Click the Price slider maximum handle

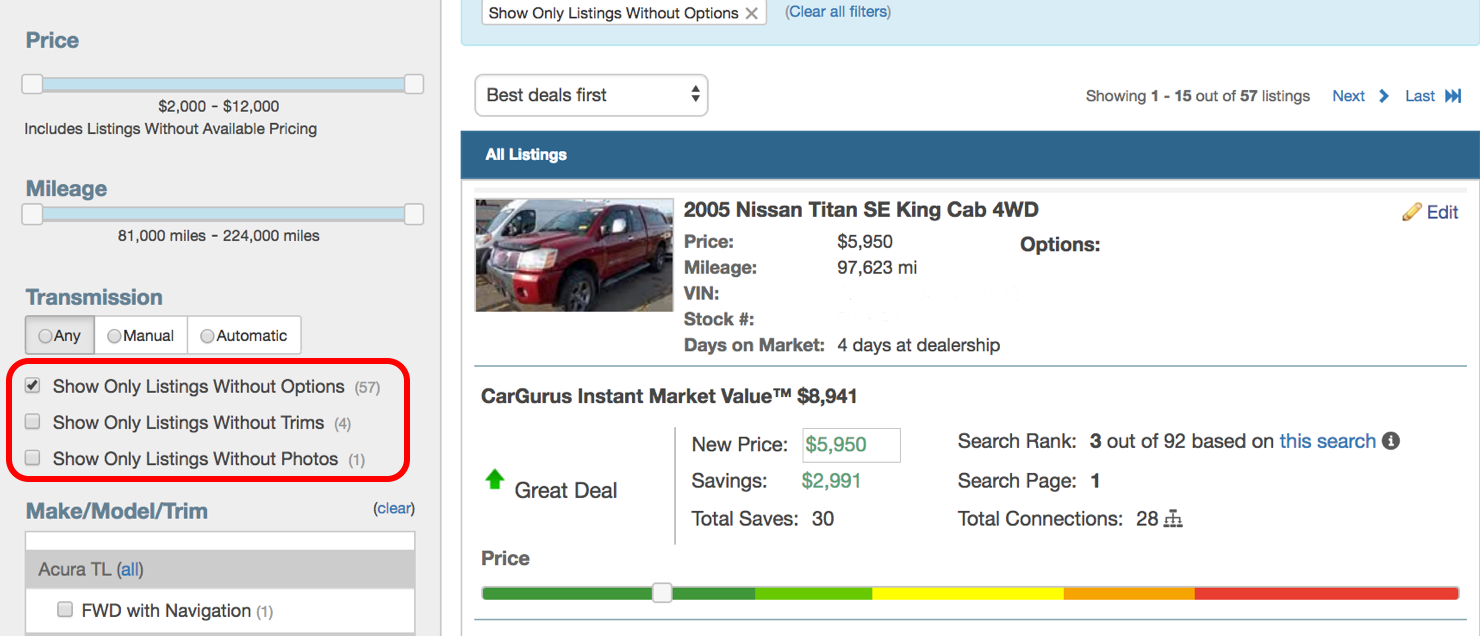coord(413,84)
